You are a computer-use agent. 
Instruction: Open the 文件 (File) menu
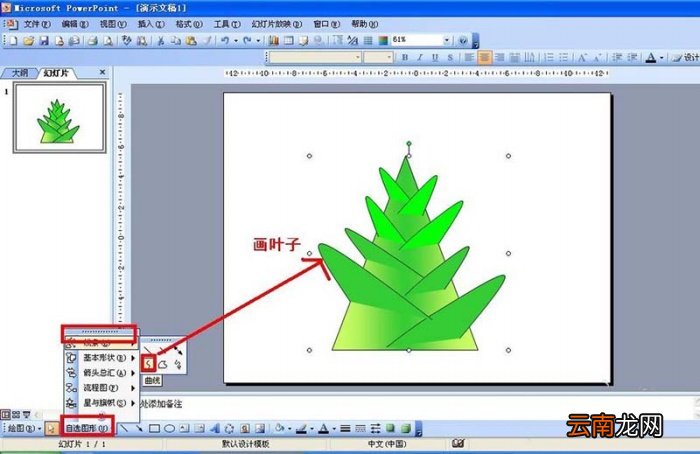[x=37, y=24]
